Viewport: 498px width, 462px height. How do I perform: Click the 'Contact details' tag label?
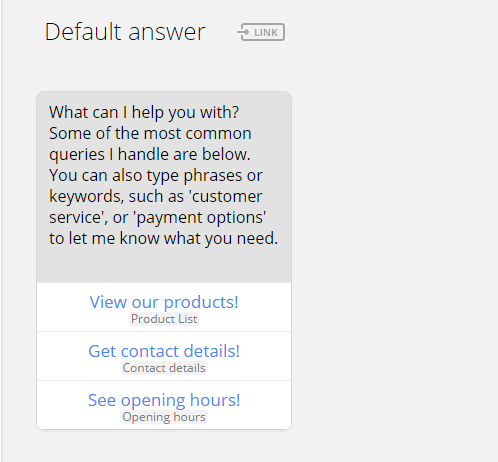164,368
